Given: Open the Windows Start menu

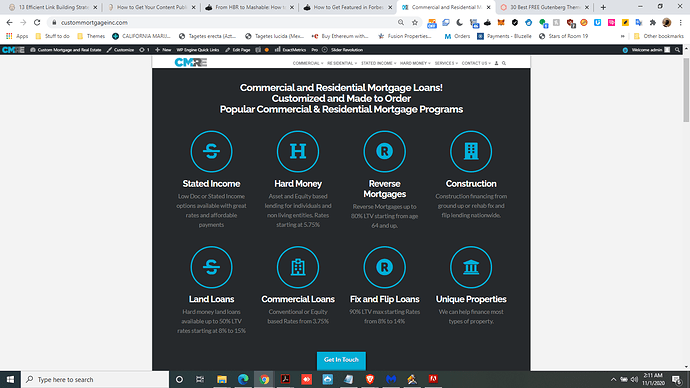Looking at the screenshot, I should 10,379.
